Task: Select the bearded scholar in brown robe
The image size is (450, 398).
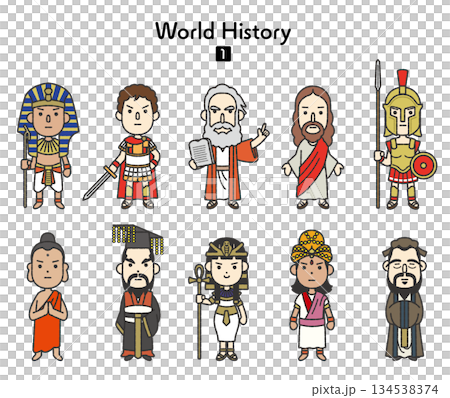Action: 404,299
